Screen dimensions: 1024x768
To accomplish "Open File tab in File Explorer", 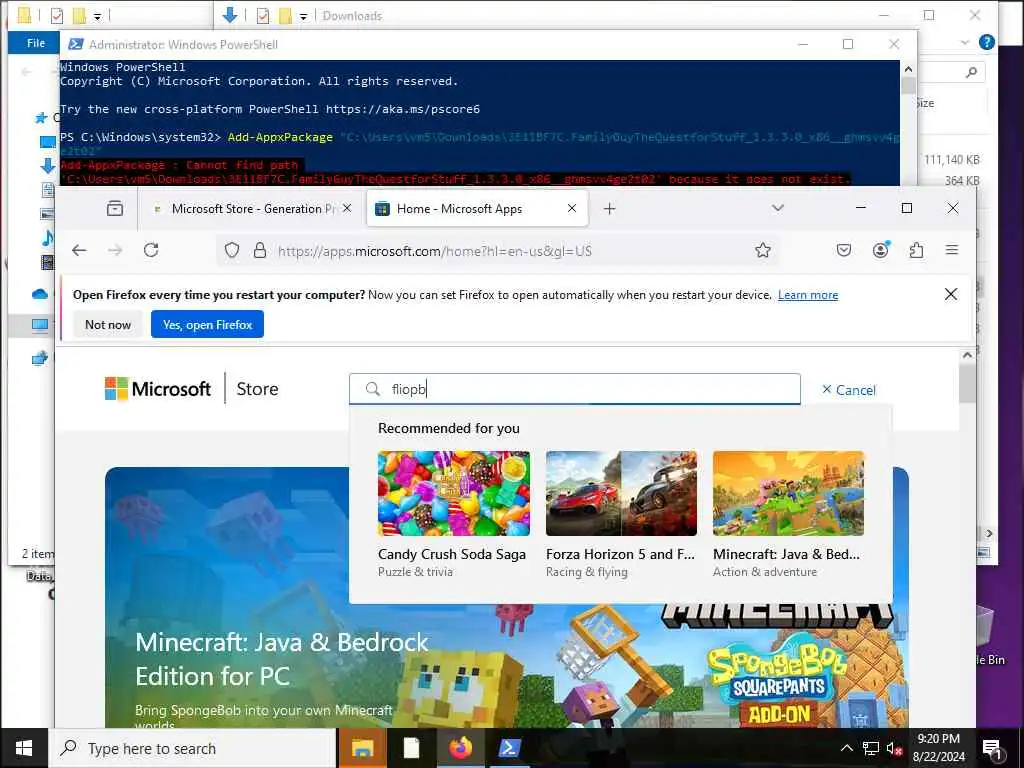I will (x=36, y=43).
